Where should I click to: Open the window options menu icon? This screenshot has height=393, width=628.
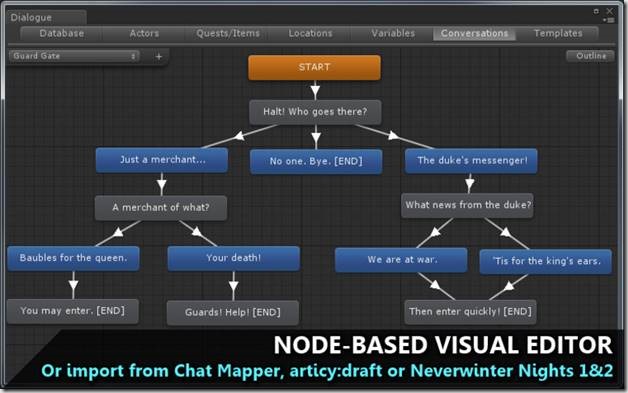[x=609, y=20]
